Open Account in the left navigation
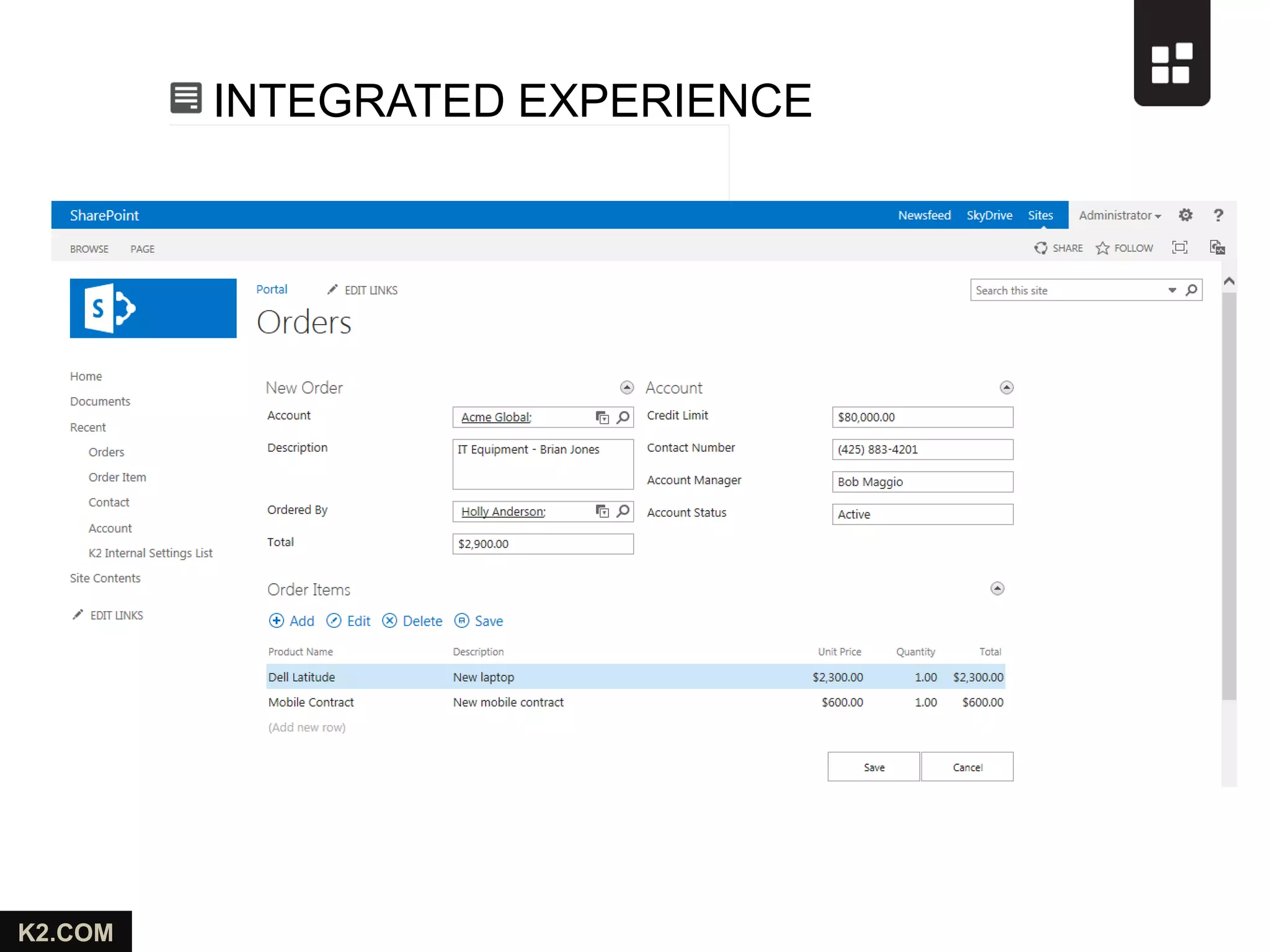This screenshot has width=1270, height=952. [x=110, y=528]
